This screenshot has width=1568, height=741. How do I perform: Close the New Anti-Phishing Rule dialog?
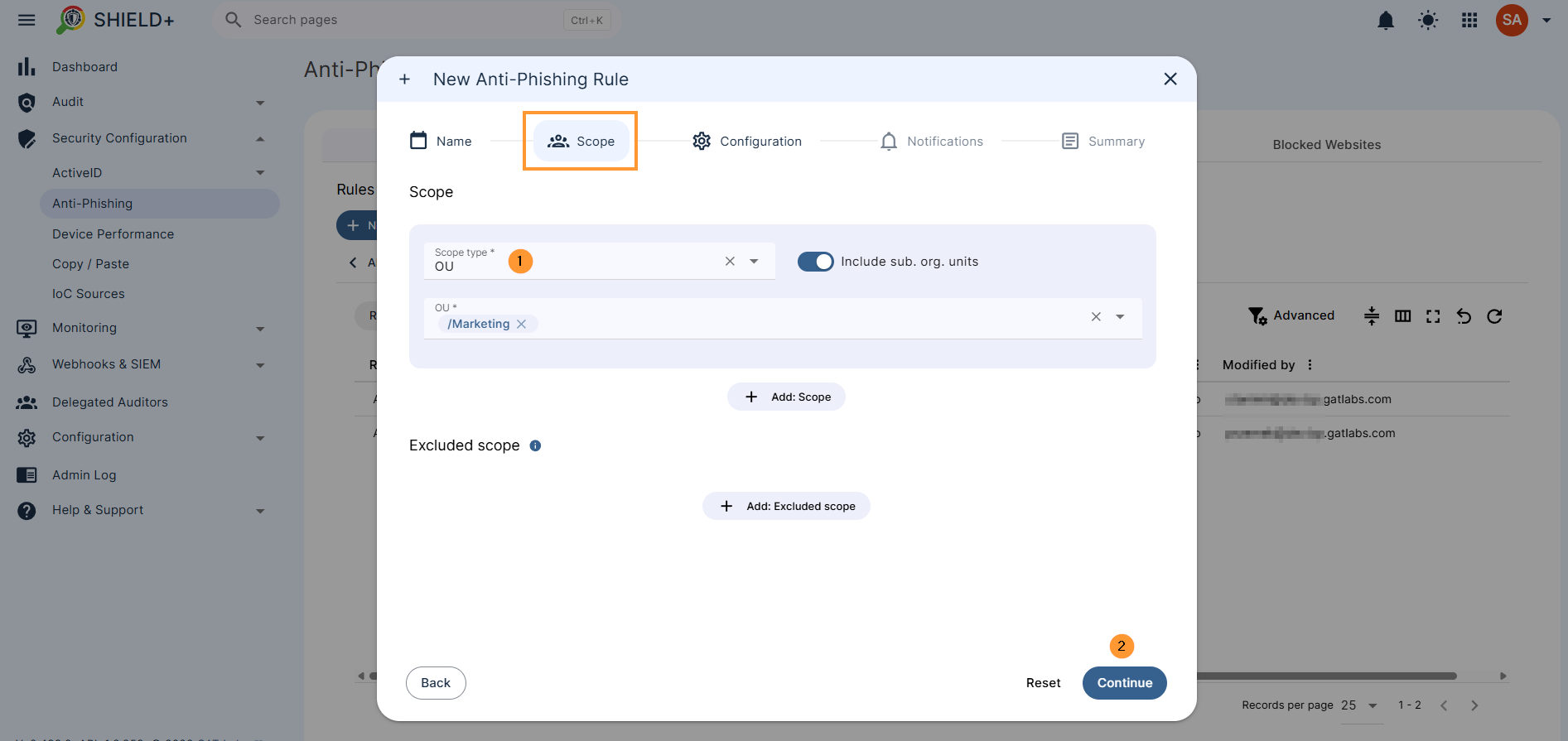[x=1170, y=79]
